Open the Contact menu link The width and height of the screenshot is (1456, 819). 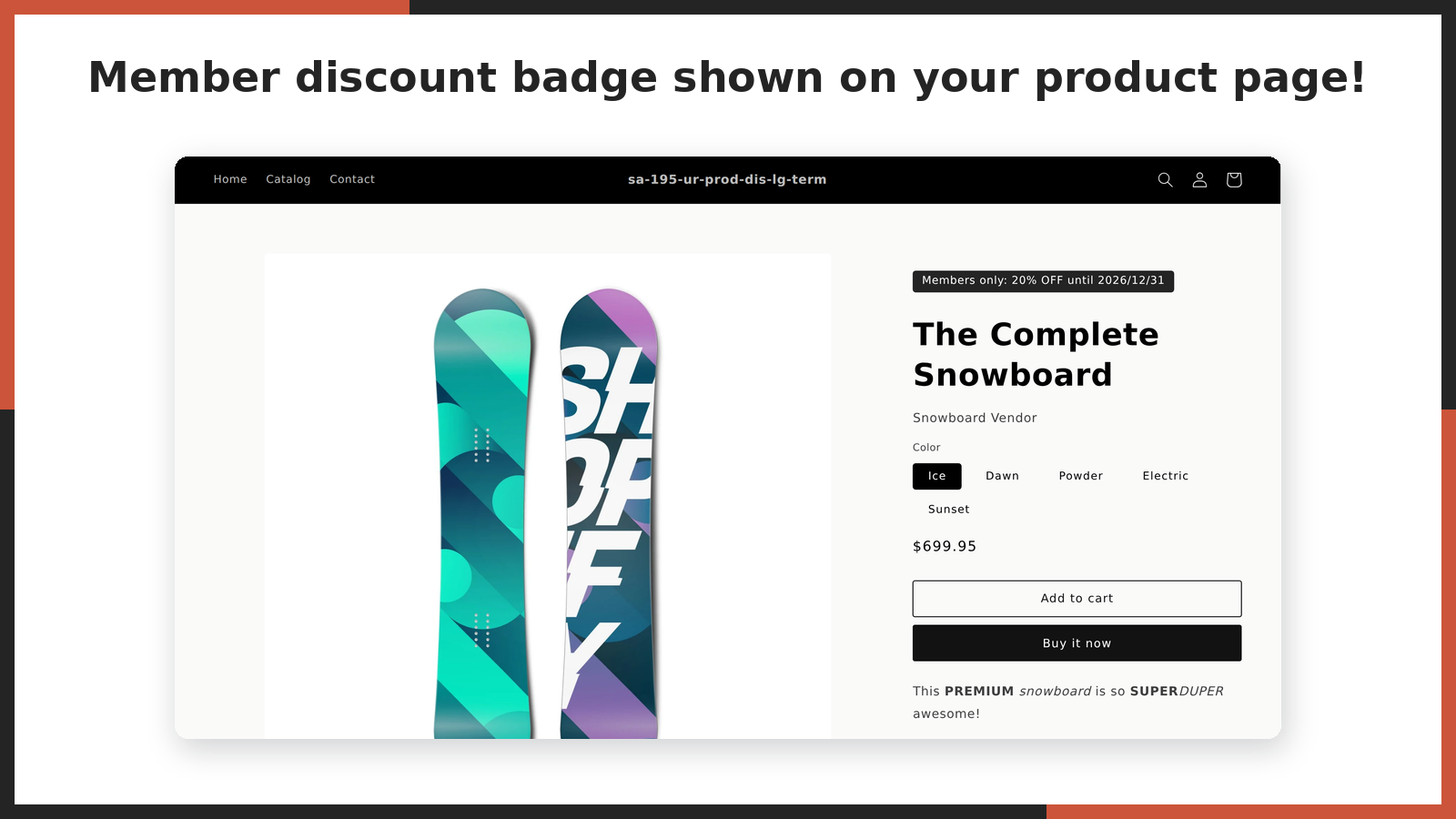[x=352, y=179]
